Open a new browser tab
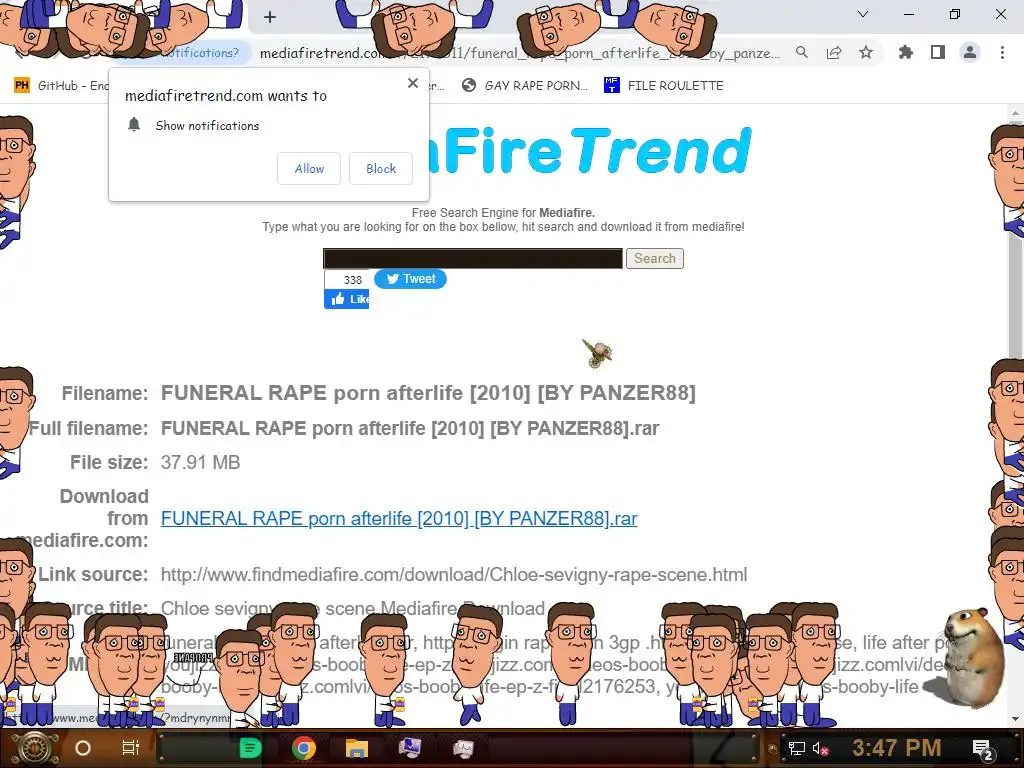Screen dimensions: 1024x768 tap(270, 17)
